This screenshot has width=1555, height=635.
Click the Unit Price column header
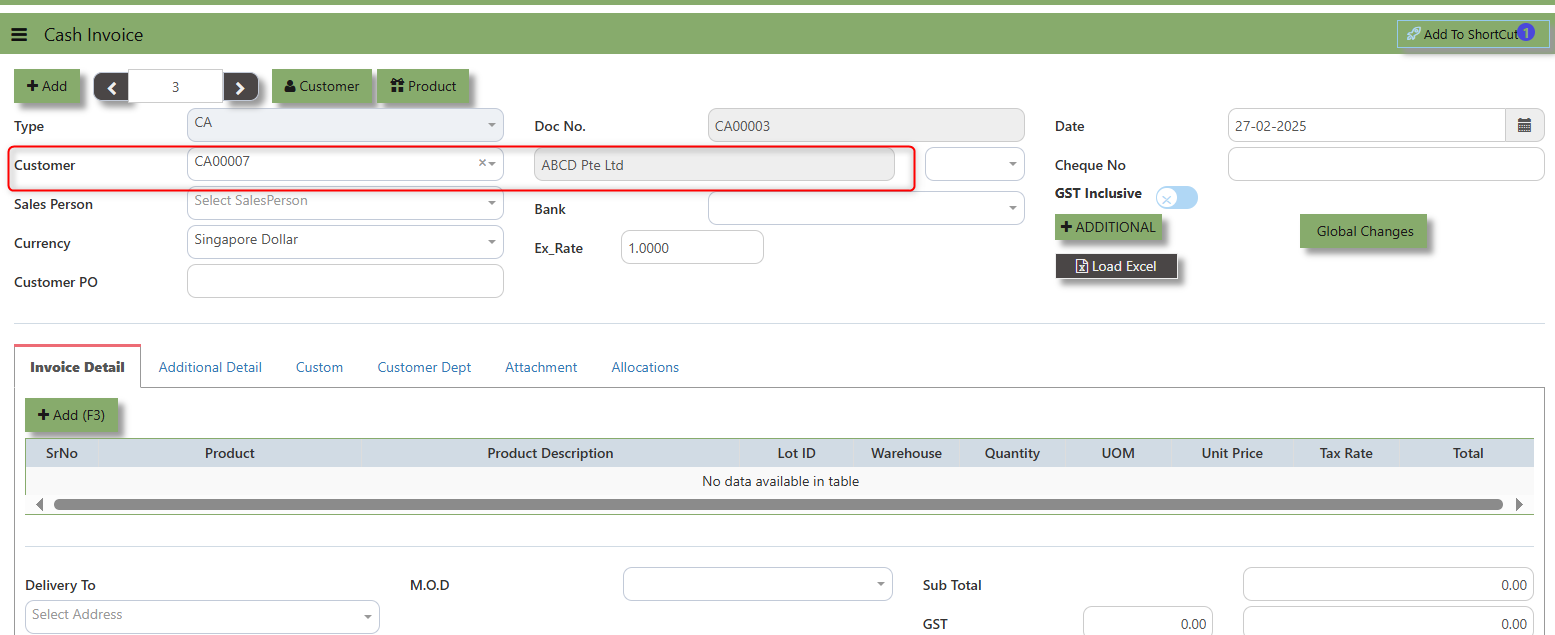coord(1232,453)
